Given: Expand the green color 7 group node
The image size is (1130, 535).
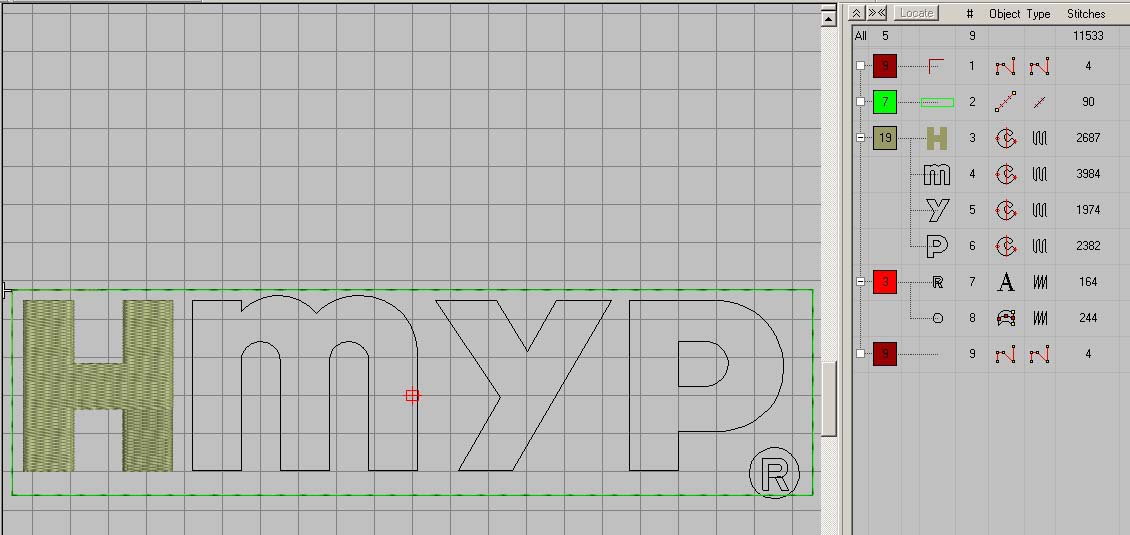Looking at the screenshot, I should (x=860, y=102).
